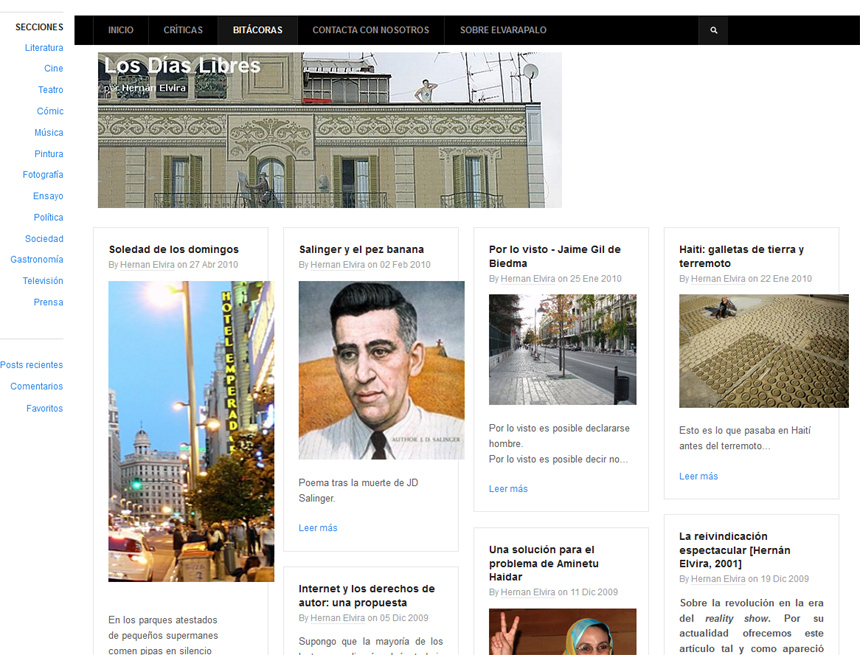Viewport: 860px width, 655px height.
Task: Open Sobre Elvarapalo menu item
Action: [503, 30]
